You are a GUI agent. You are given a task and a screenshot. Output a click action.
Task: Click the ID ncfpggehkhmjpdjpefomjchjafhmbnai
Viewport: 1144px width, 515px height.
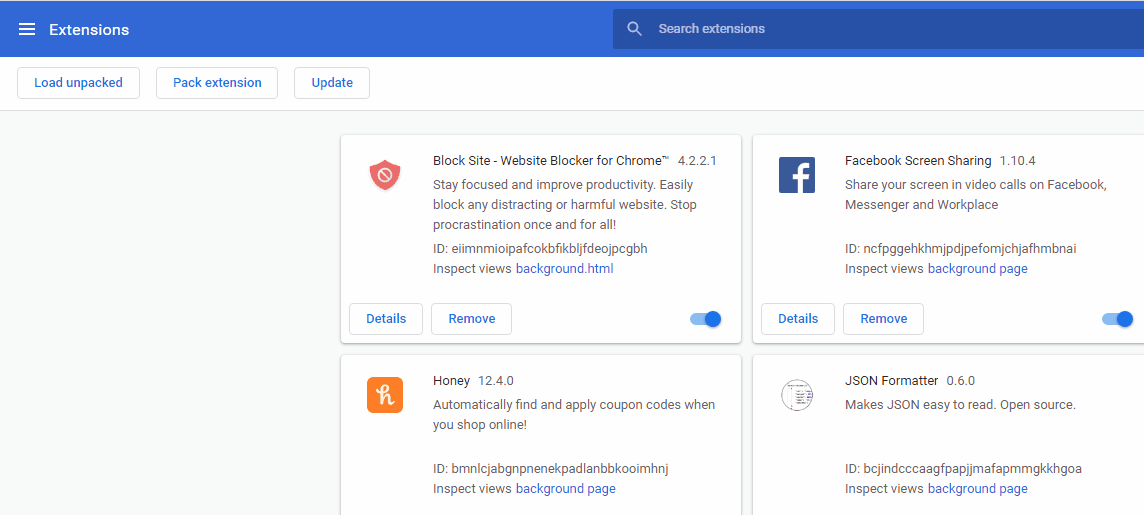pos(961,249)
